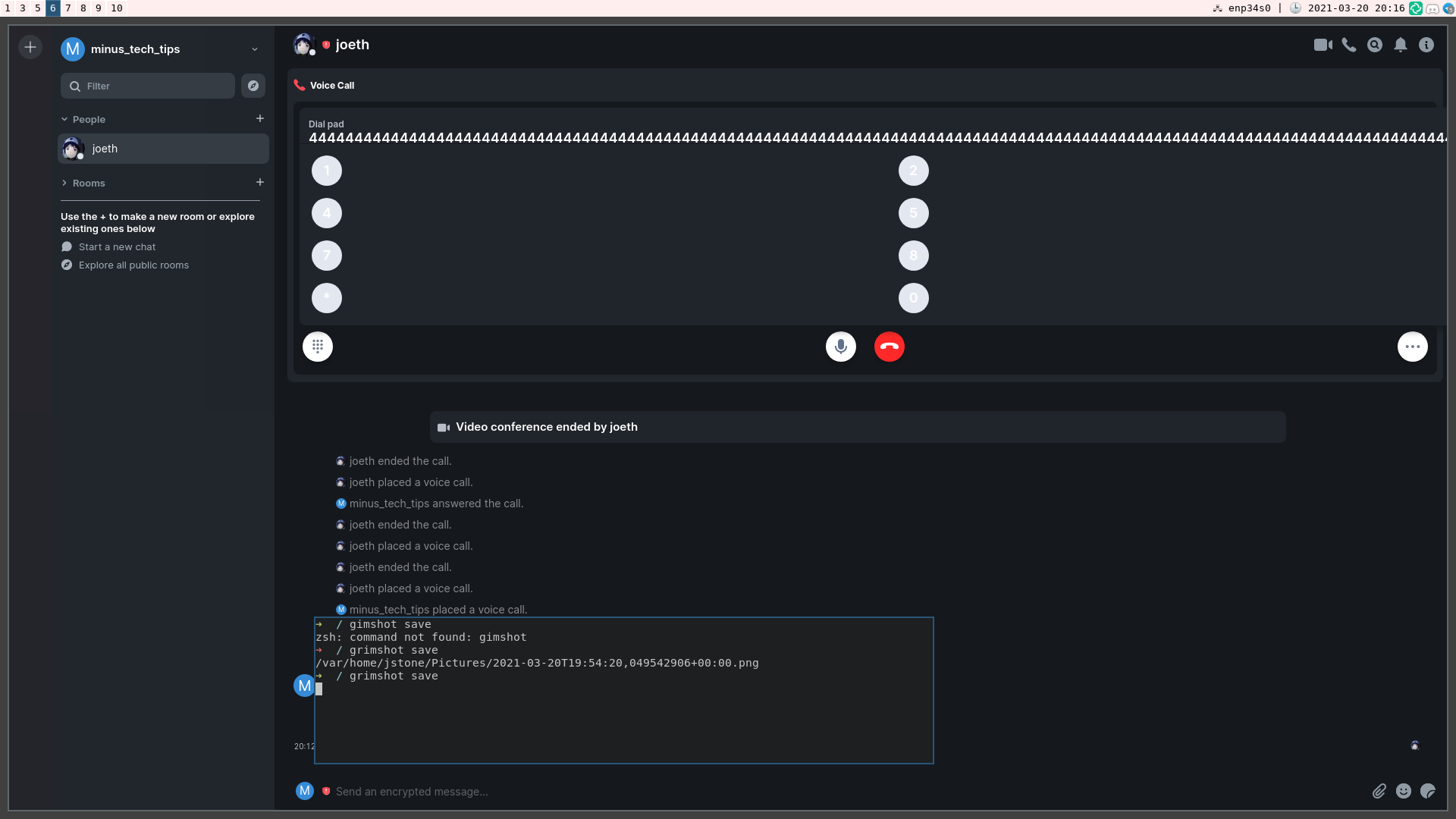Open the more call options button
This screenshot has height=819, width=1456.
click(1412, 347)
